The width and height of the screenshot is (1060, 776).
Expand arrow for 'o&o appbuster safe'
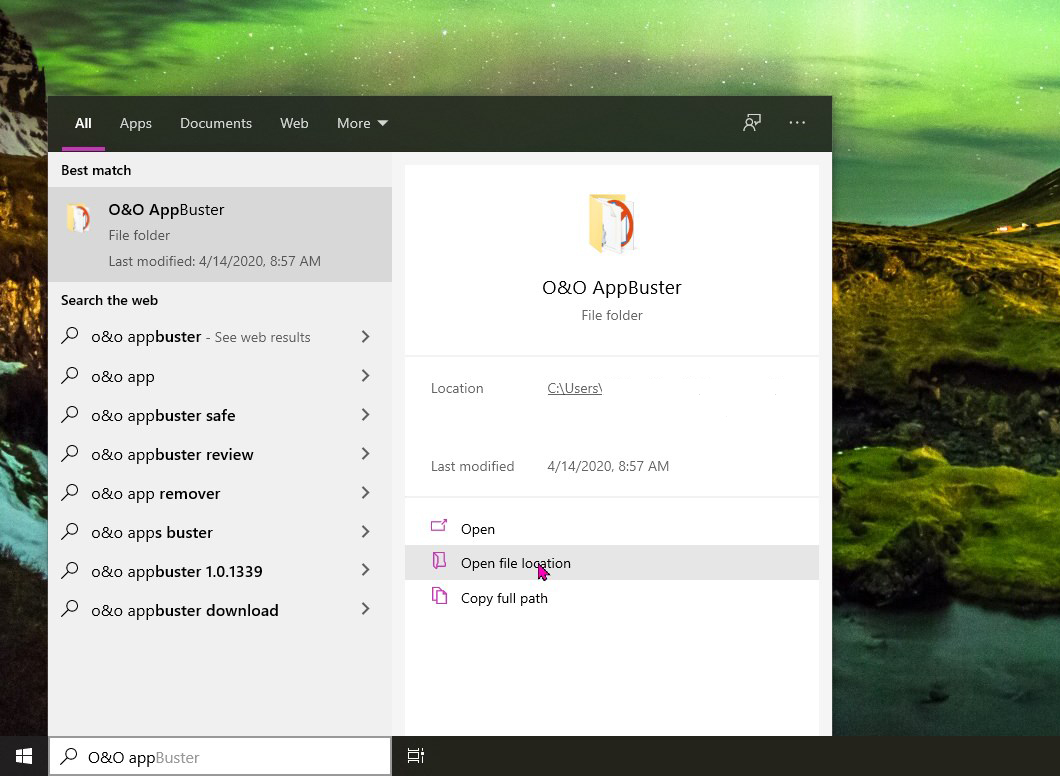click(x=365, y=415)
